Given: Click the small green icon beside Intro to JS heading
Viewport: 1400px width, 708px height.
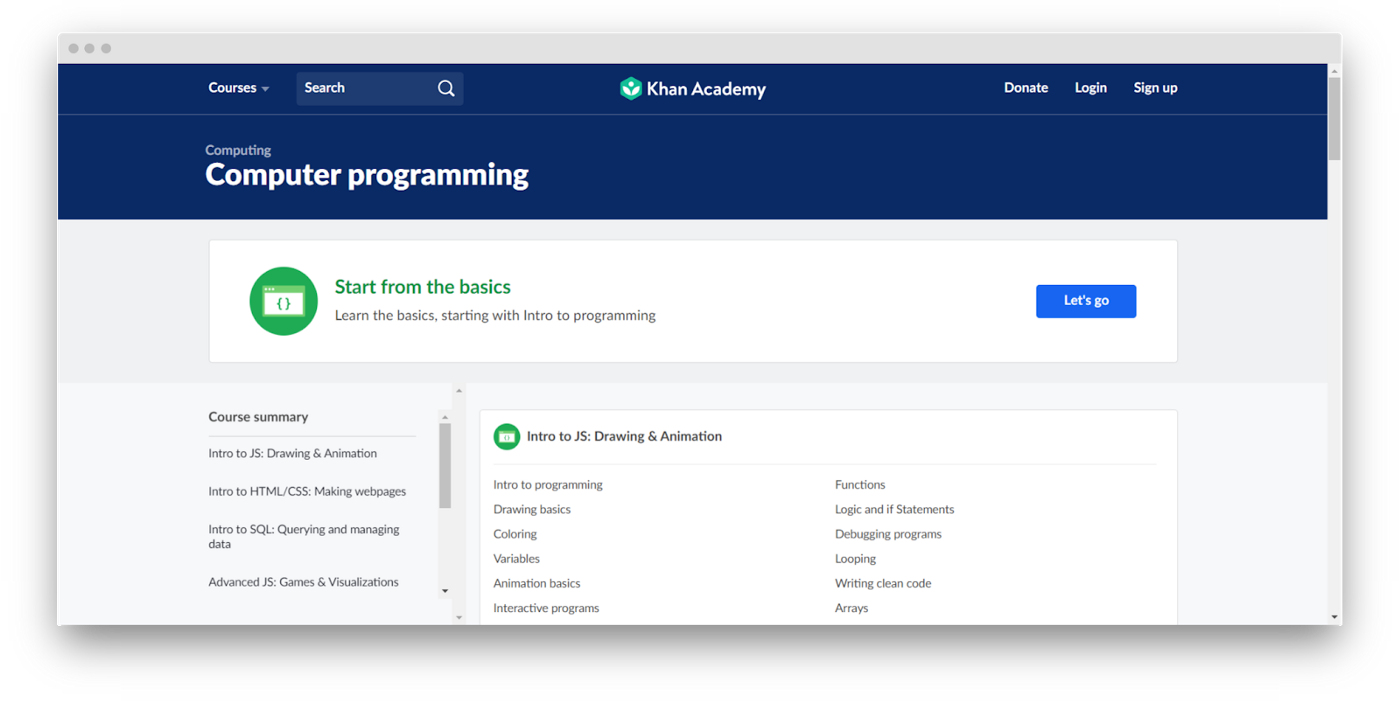Looking at the screenshot, I should pos(507,436).
